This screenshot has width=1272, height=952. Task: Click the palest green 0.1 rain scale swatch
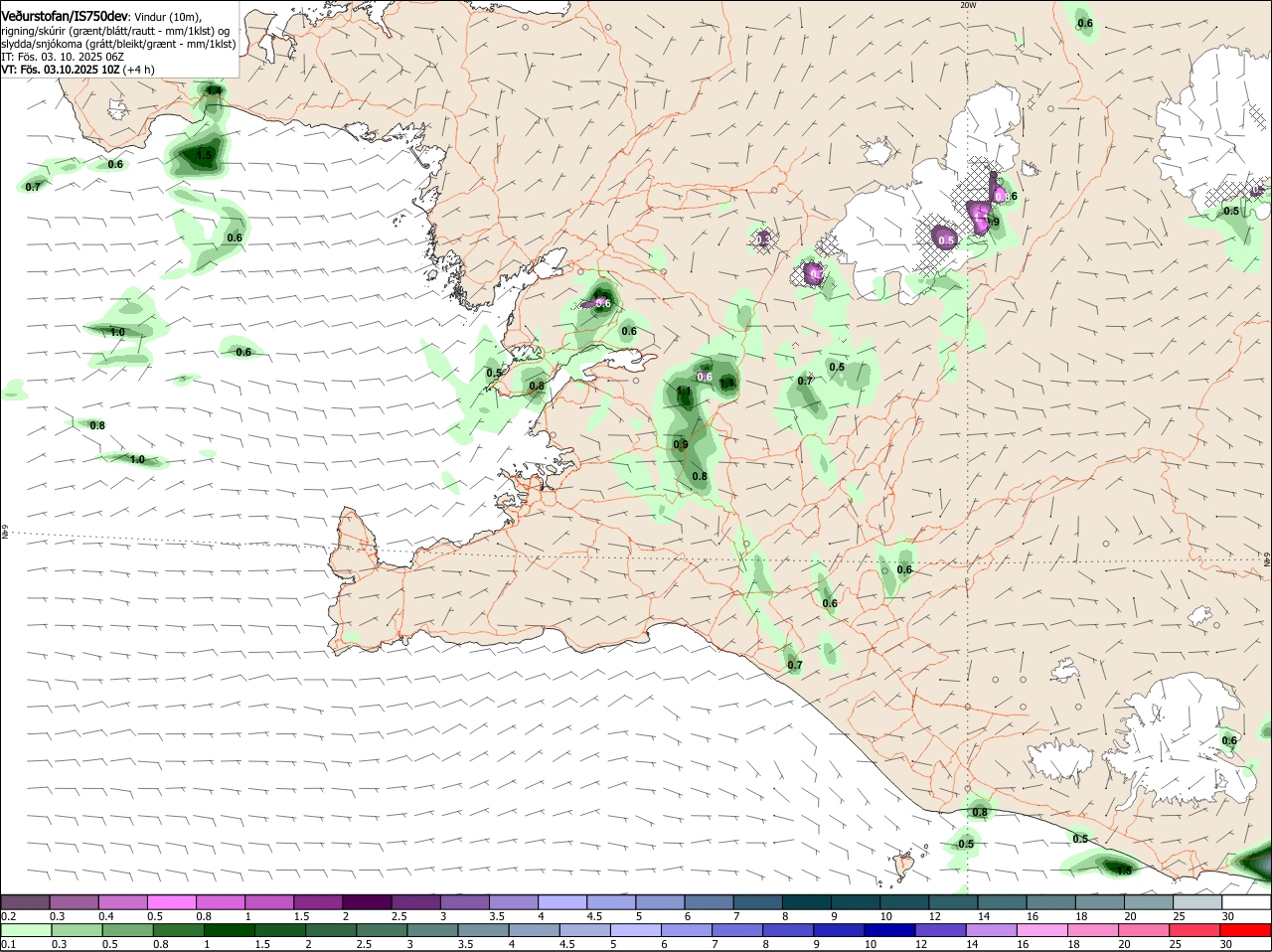tap(26, 930)
